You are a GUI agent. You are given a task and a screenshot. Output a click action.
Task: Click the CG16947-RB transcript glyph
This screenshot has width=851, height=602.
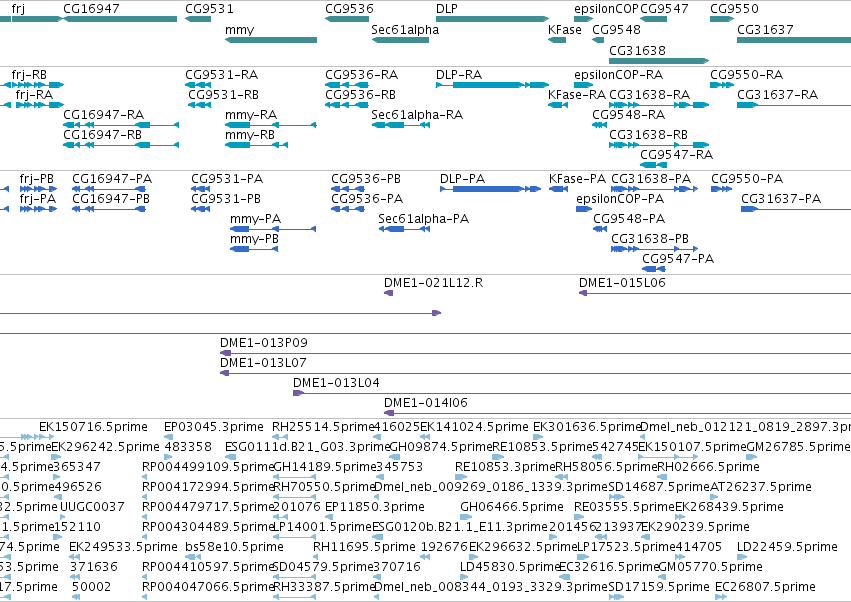[121, 145]
